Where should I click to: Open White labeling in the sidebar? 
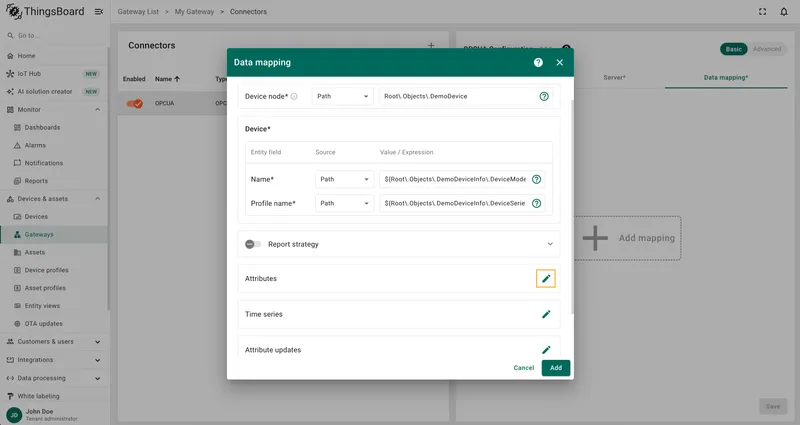click(54, 396)
